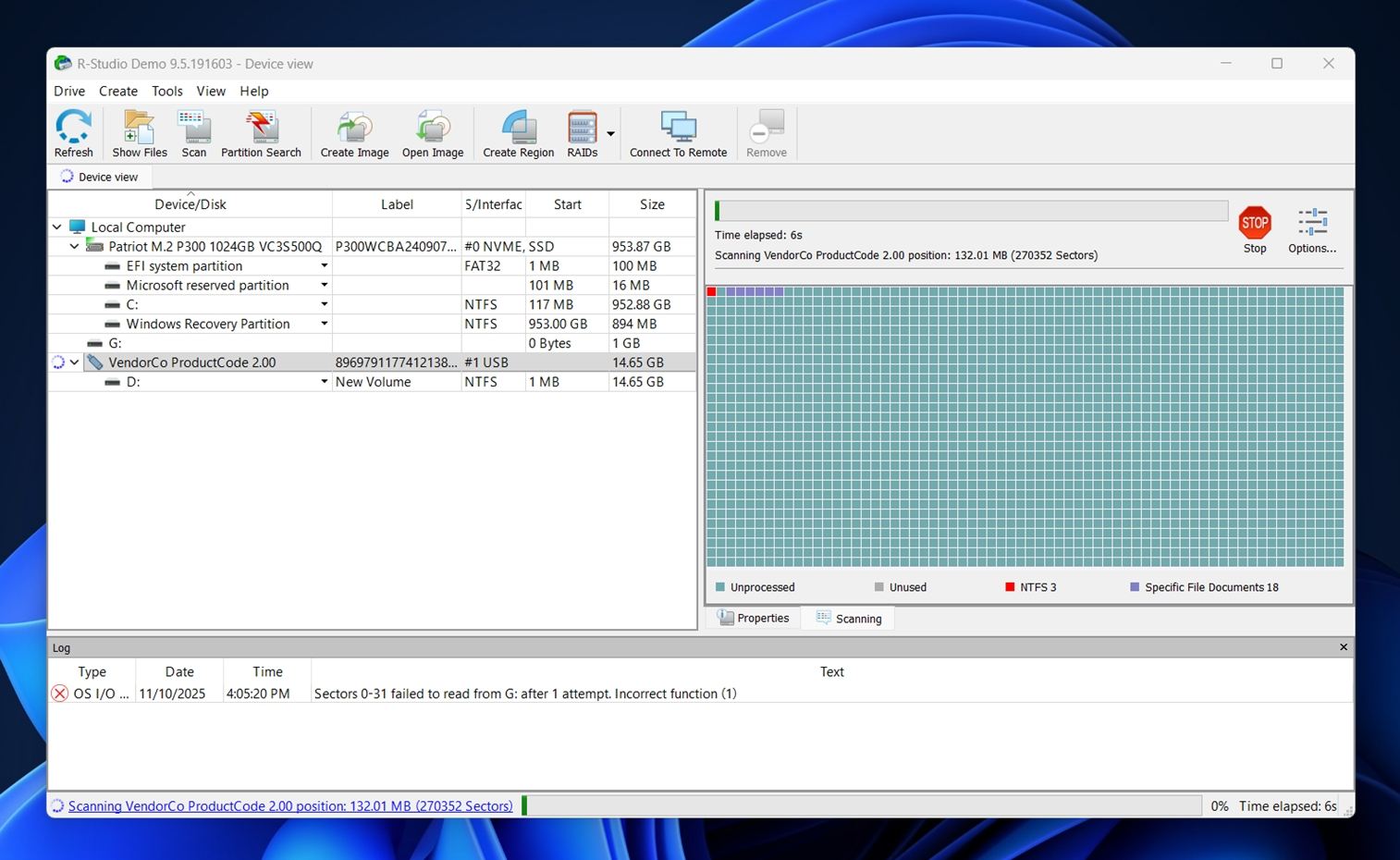Open Show Files from the toolbar
The height and width of the screenshot is (860, 1400).
pos(140,133)
